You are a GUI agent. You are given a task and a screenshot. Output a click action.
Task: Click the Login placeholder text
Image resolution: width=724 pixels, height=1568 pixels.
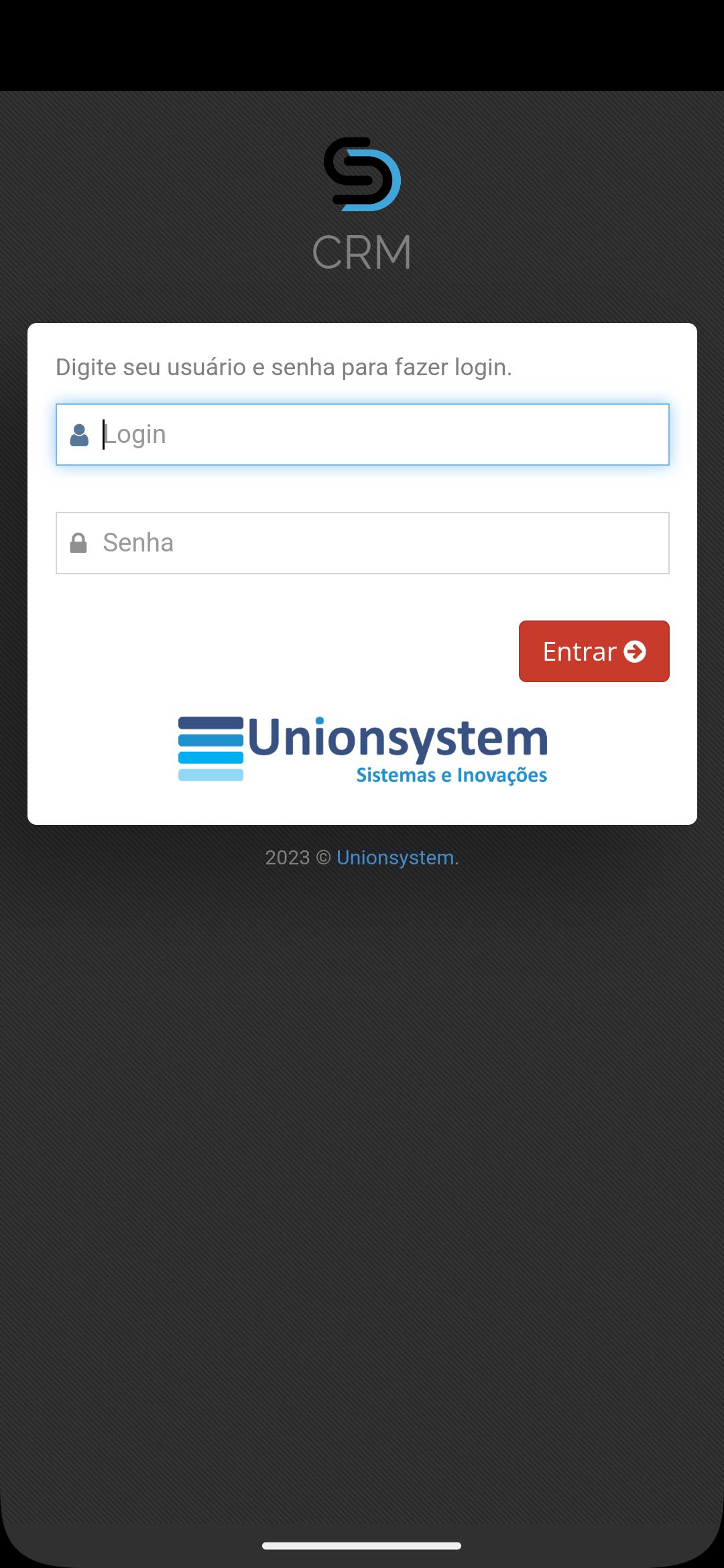point(135,435)
